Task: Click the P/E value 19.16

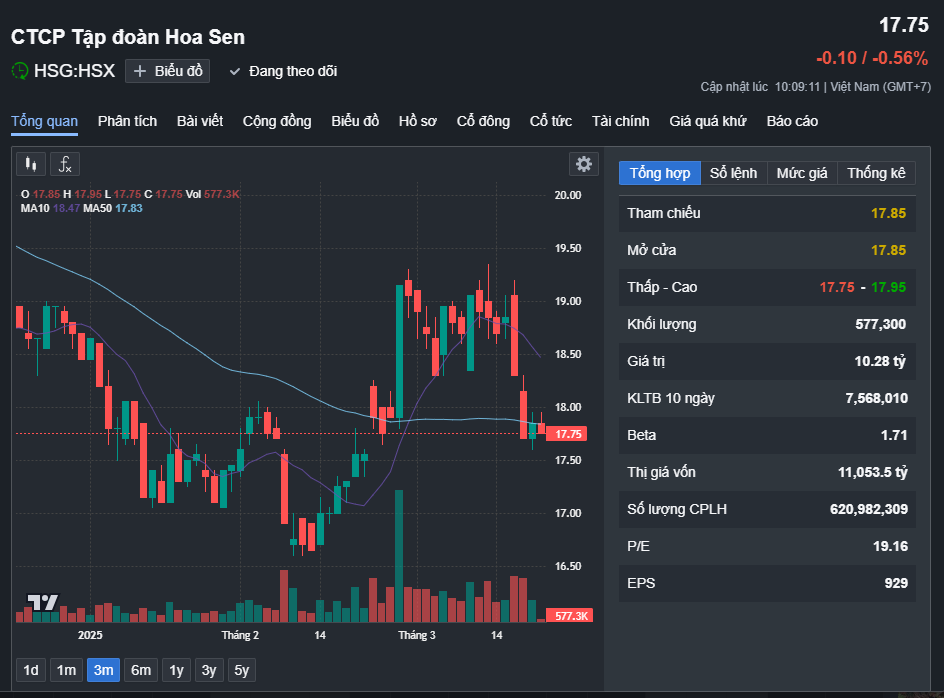Action: (890, 546)
